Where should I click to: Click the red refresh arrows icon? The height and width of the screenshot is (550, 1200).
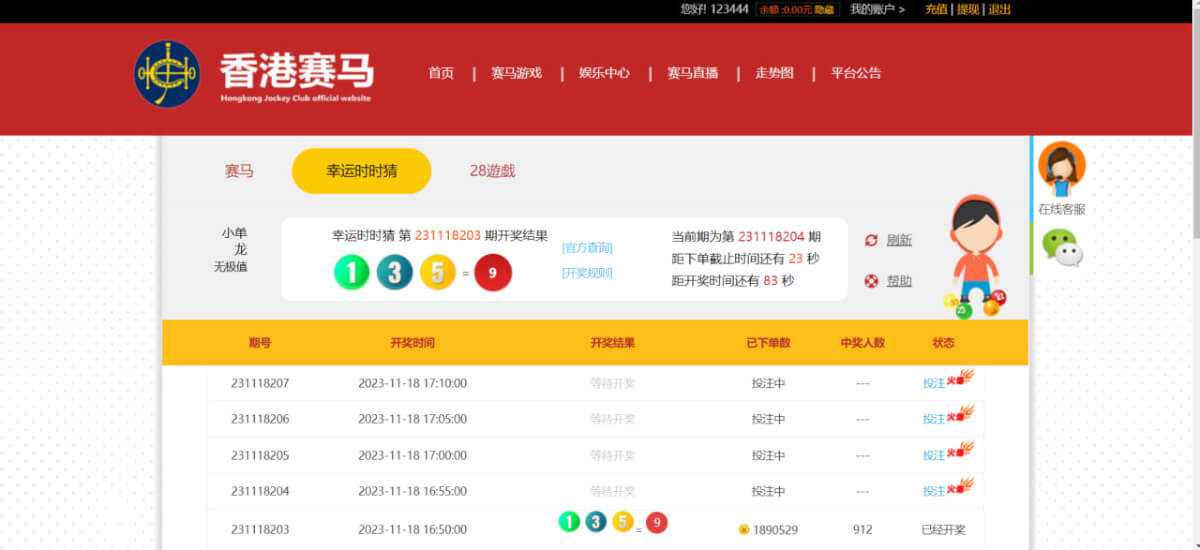click(871, 240)
